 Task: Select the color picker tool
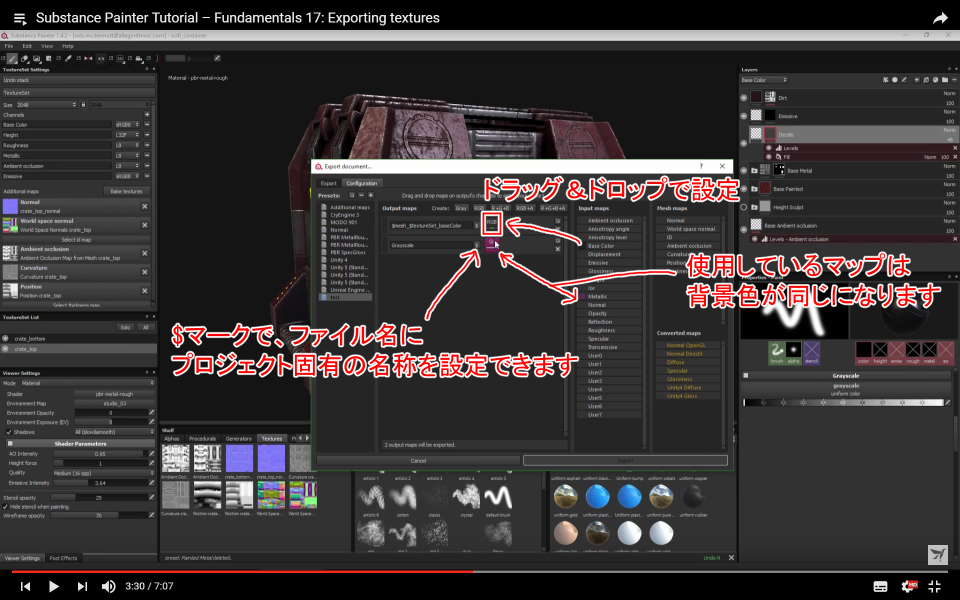pos(69,59)
